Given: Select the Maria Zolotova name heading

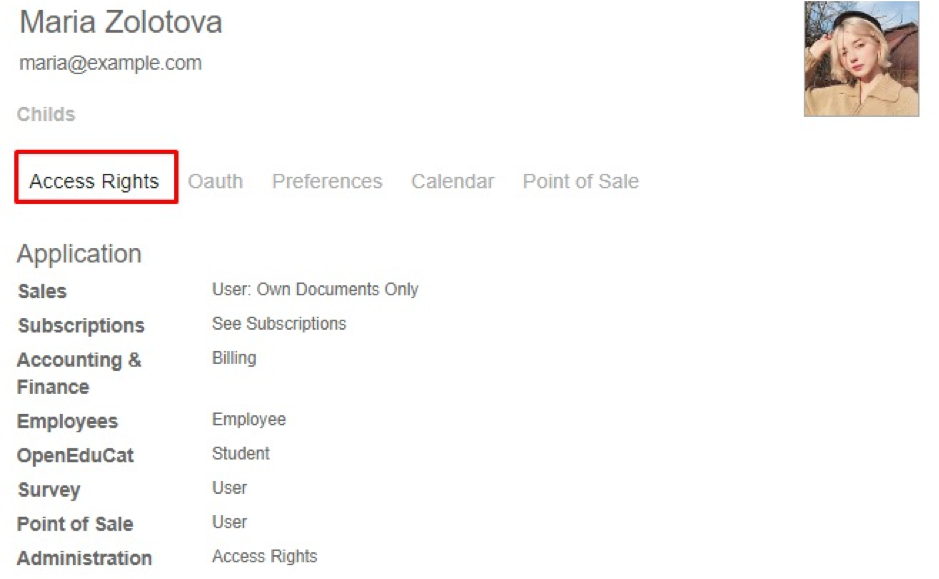Looking at the screenshot, I should [121, 22].
